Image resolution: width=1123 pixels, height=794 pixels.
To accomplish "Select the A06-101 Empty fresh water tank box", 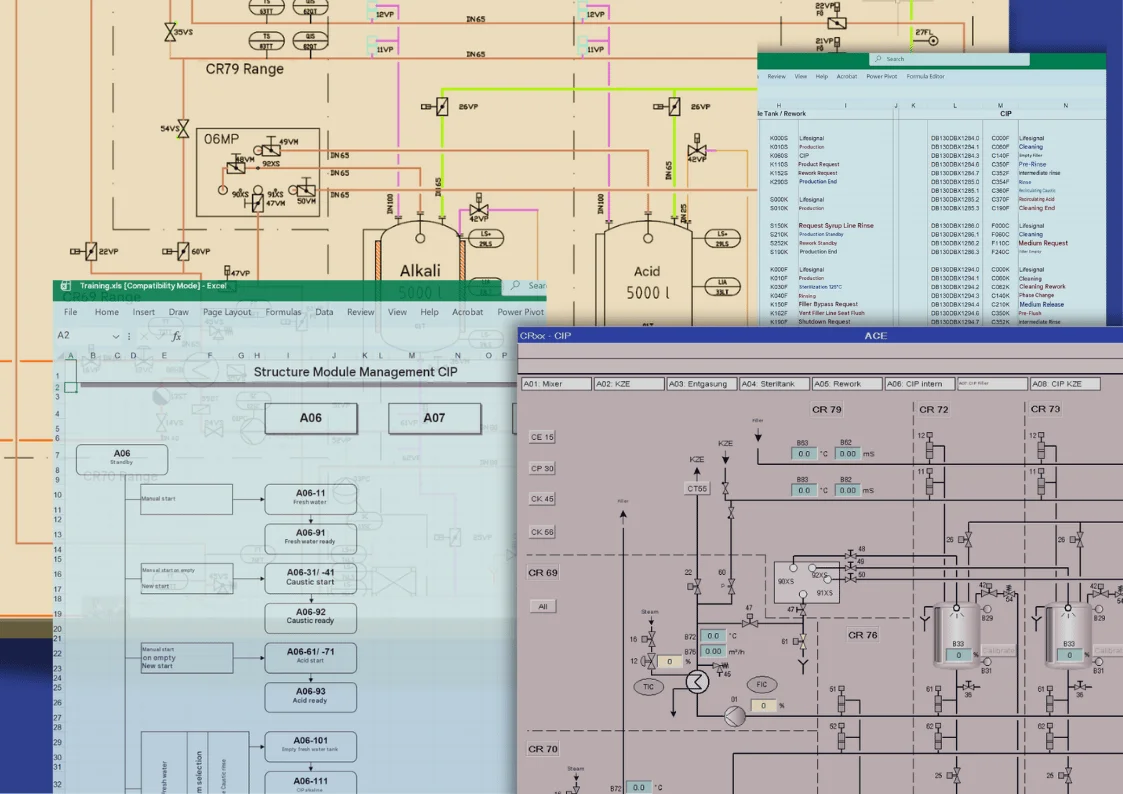I will pyautogui.click(x=310, y=745).
